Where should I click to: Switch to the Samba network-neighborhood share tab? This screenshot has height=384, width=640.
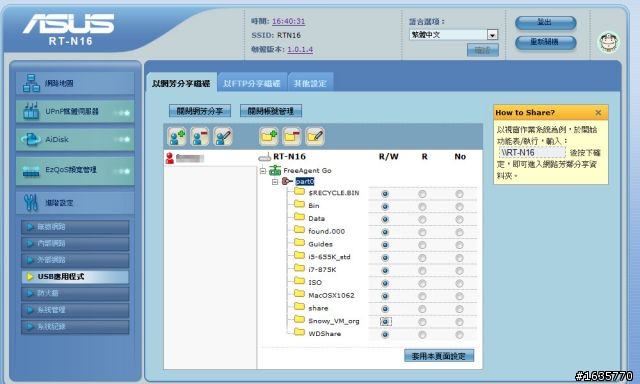click(x=181, y=83)
